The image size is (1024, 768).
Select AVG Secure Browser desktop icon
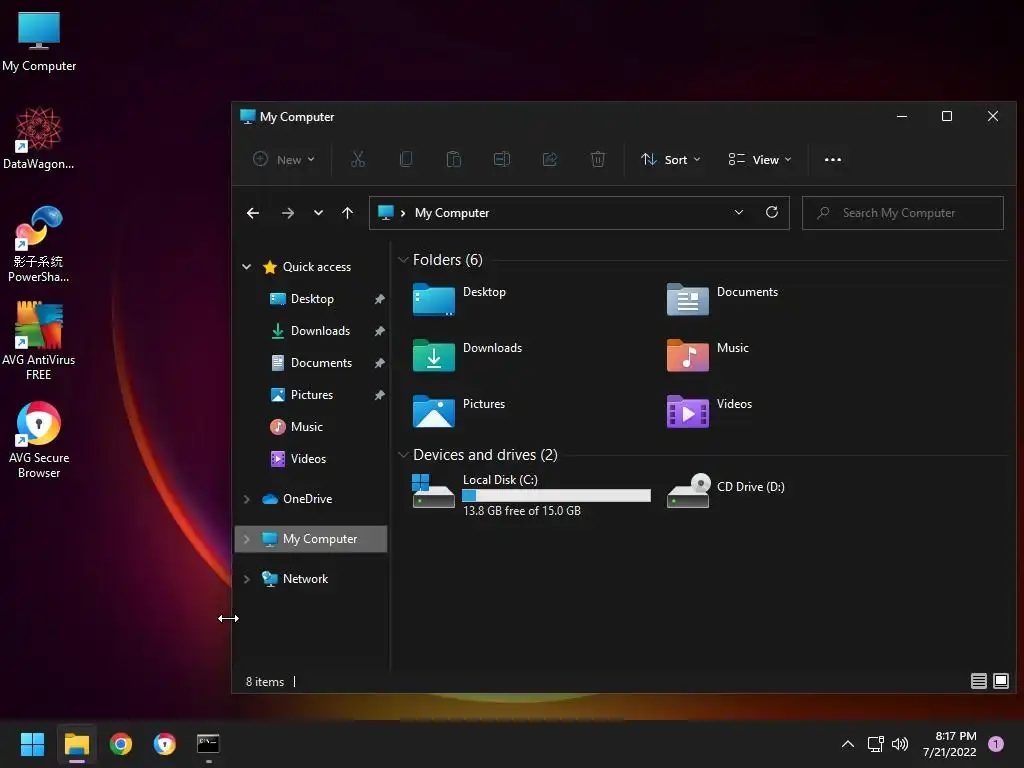(39, 440)
